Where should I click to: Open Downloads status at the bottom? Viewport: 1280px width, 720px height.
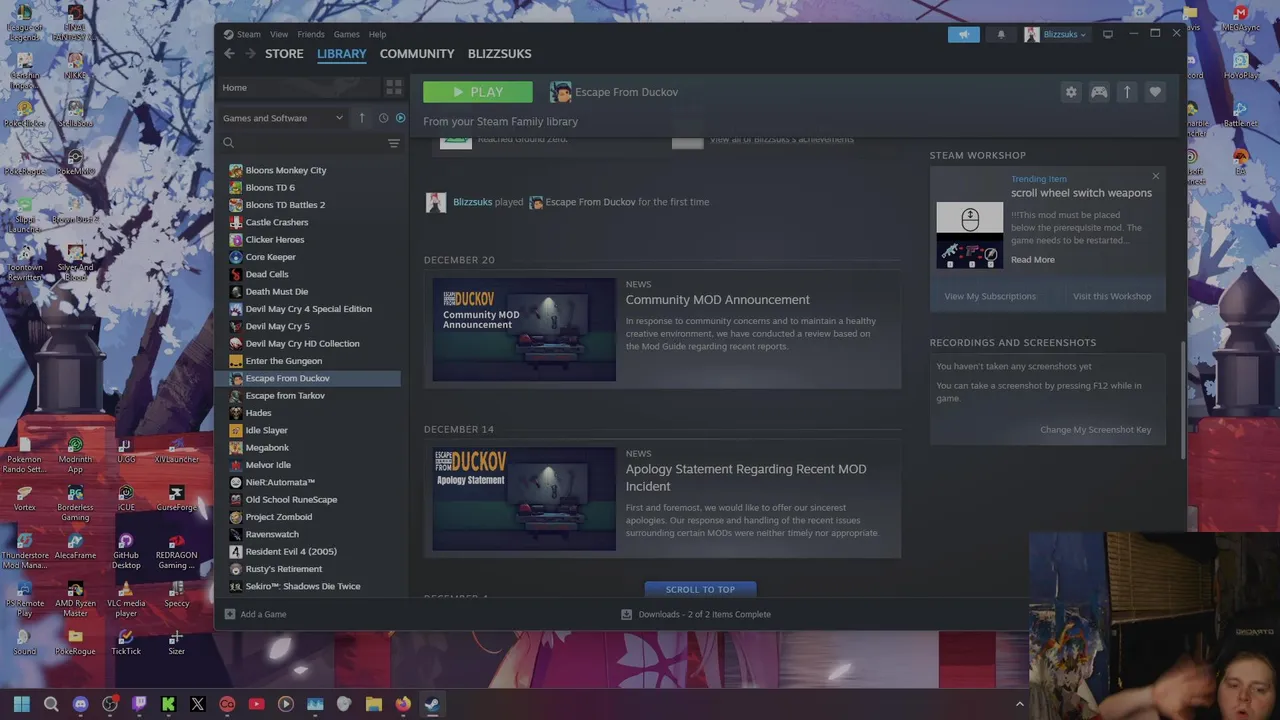click(x=696, y=614)
